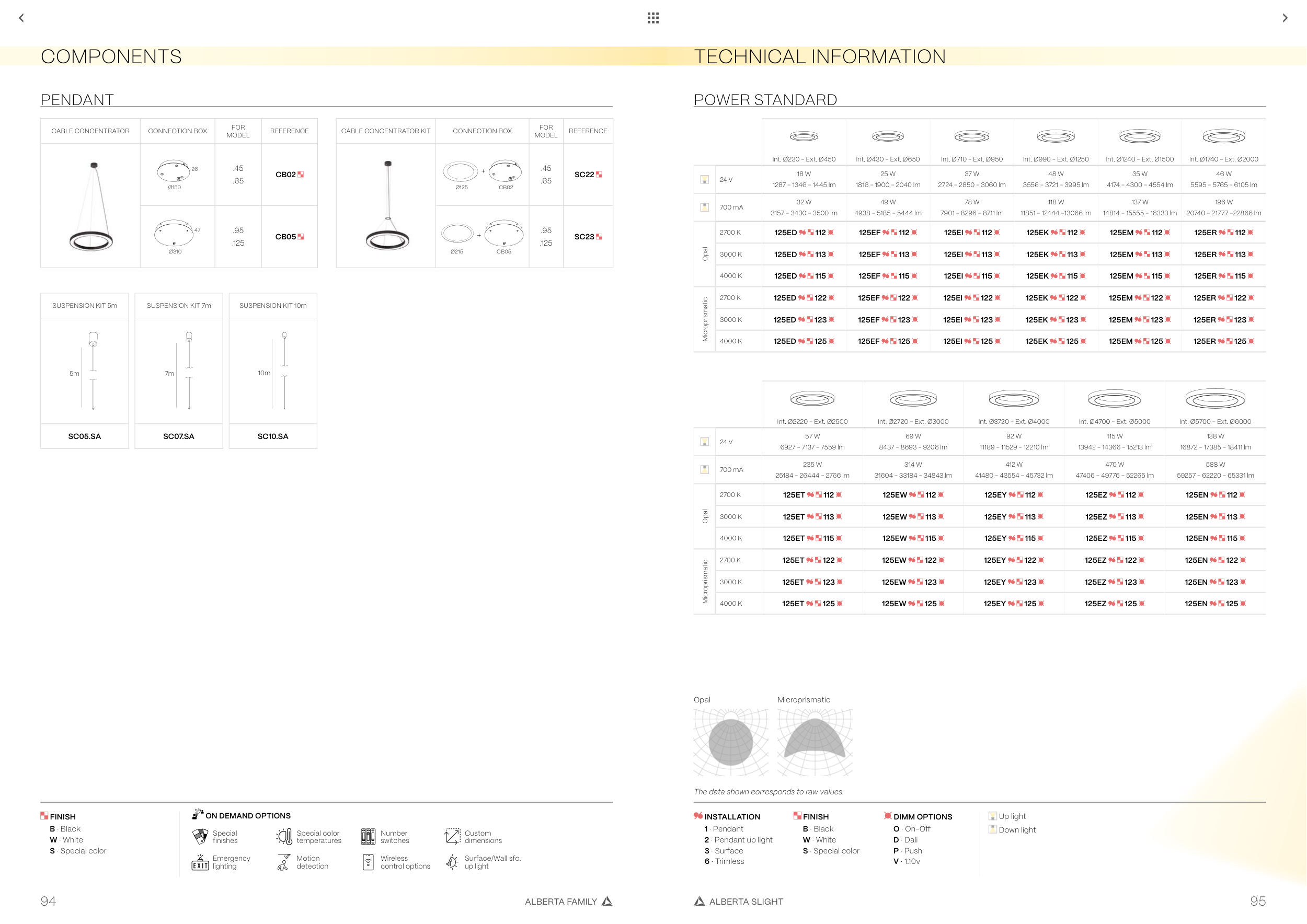Click the Motion detection icon
Image resolution: width=1307 pixels, height=924 pixels.
point(283,862)
